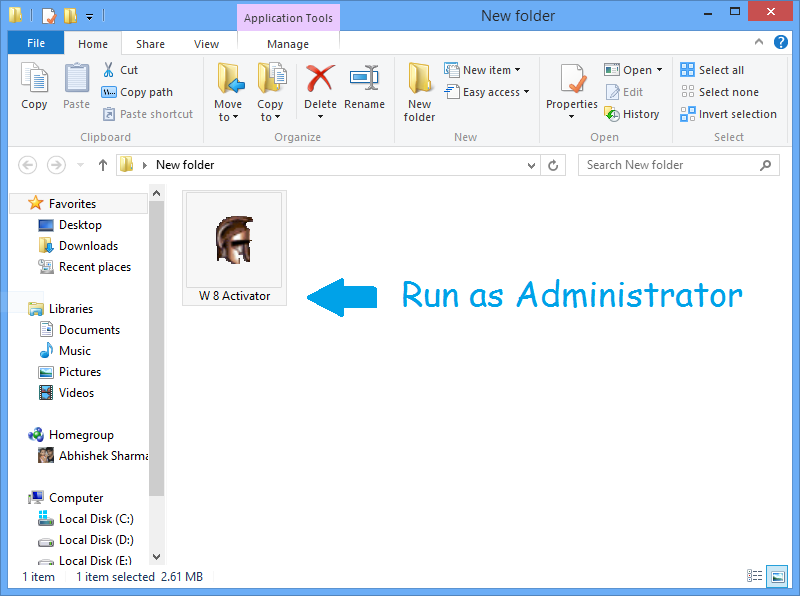Viewport: 800px width, 596px height.
Task: Switch to the View ribbon tab
Action: click(x=206, y=44)
